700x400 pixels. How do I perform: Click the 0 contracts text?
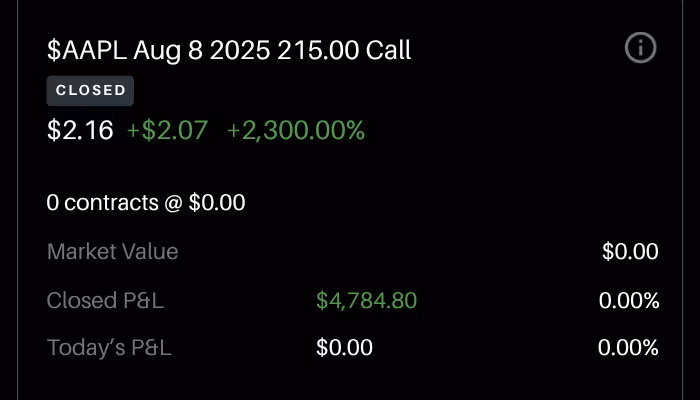click(x=102, y=203)
